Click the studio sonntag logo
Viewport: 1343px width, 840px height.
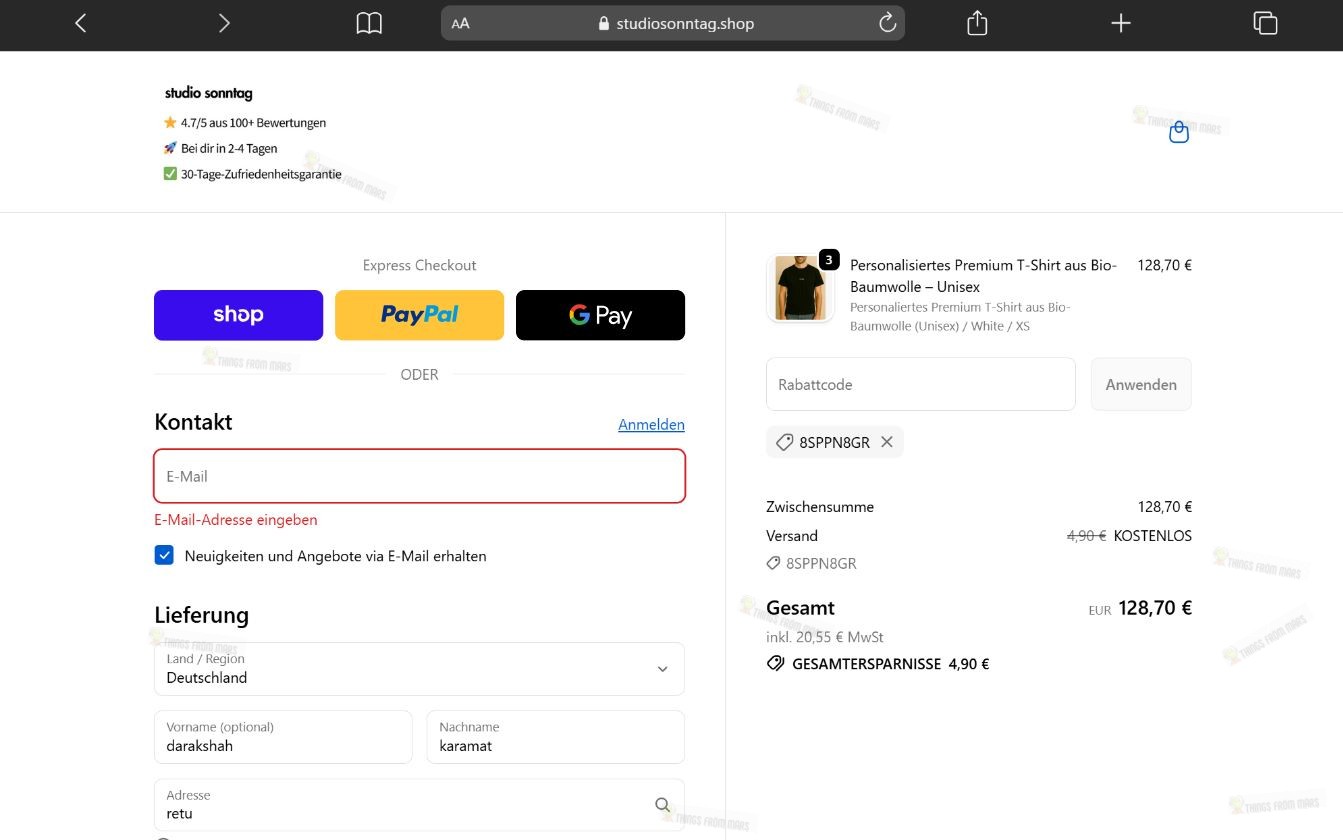pos(208,93)
